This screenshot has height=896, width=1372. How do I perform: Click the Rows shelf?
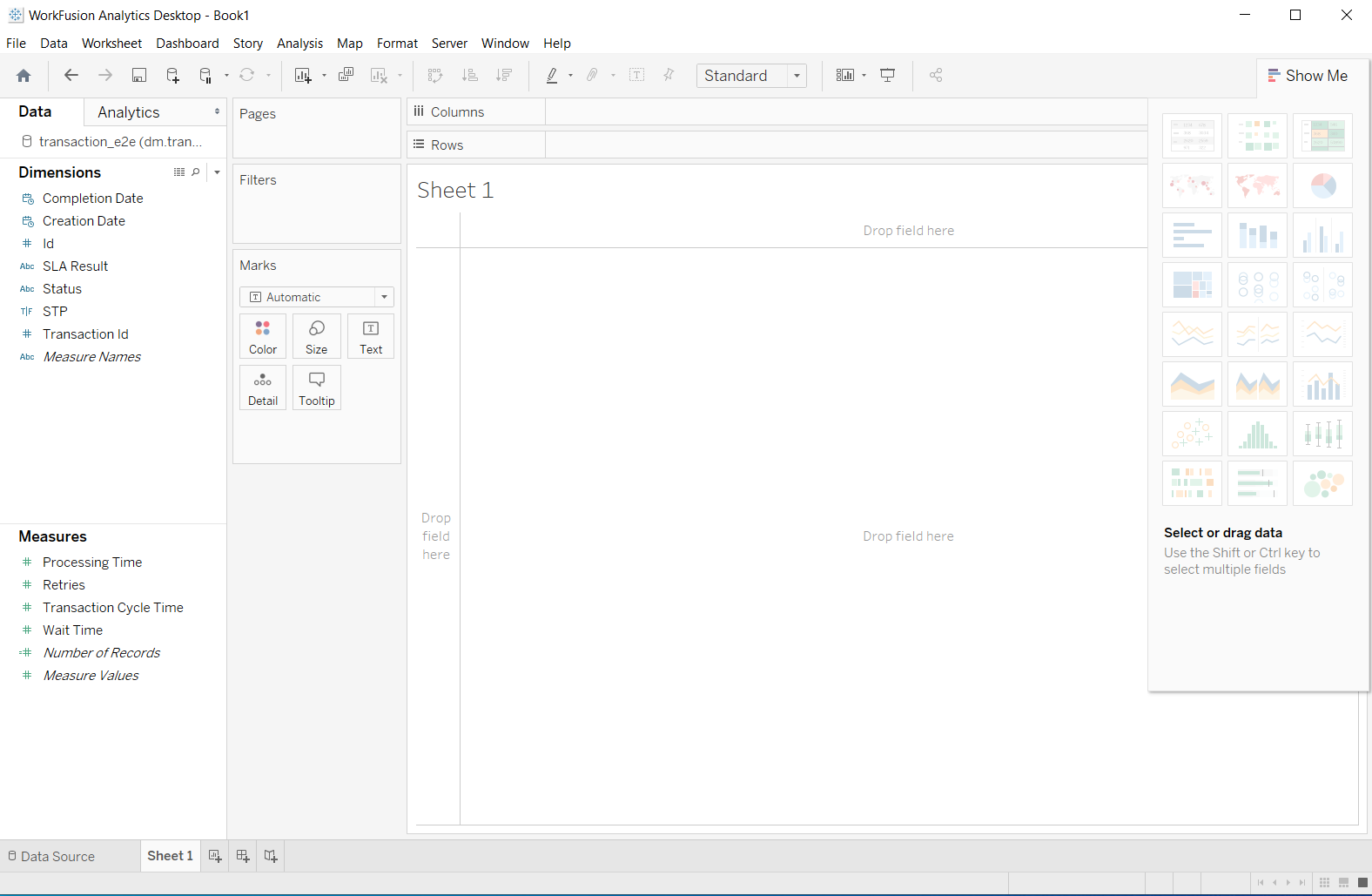[777, 145]
